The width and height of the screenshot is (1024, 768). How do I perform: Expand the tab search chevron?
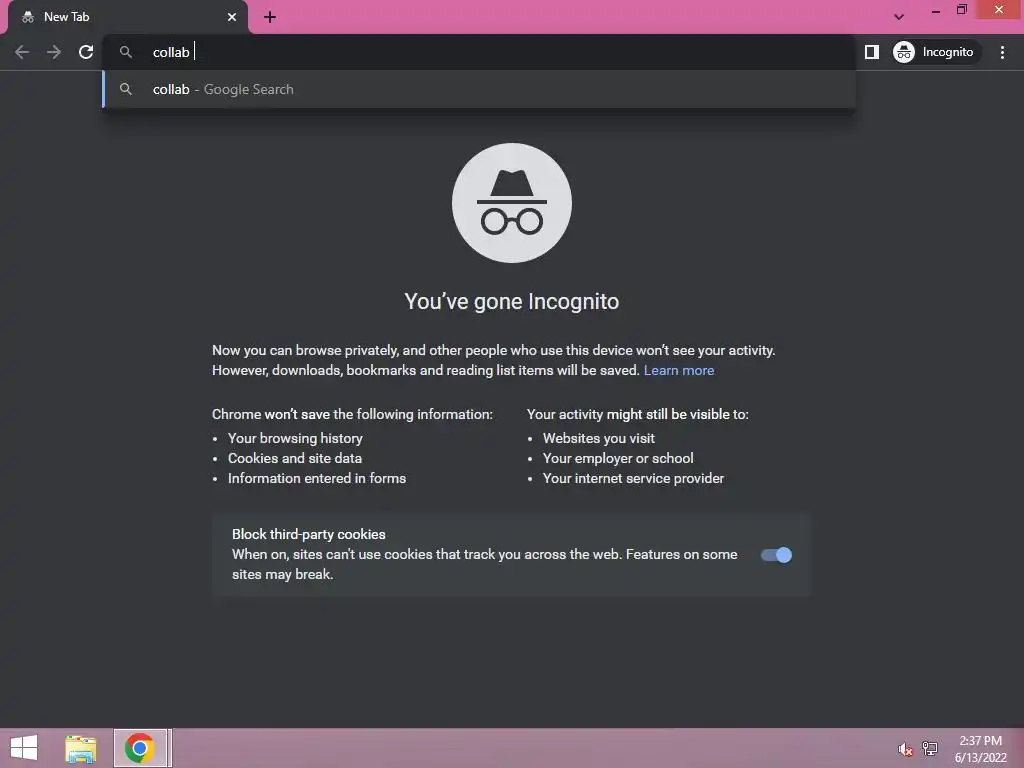click(x=899, y=17)
